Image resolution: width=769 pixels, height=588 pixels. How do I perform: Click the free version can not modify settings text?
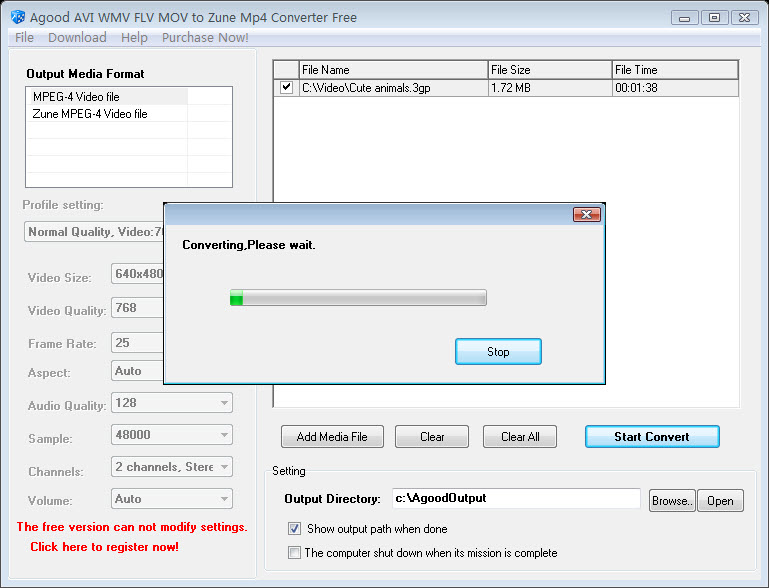pyautogui.click(x=132, y=527)
